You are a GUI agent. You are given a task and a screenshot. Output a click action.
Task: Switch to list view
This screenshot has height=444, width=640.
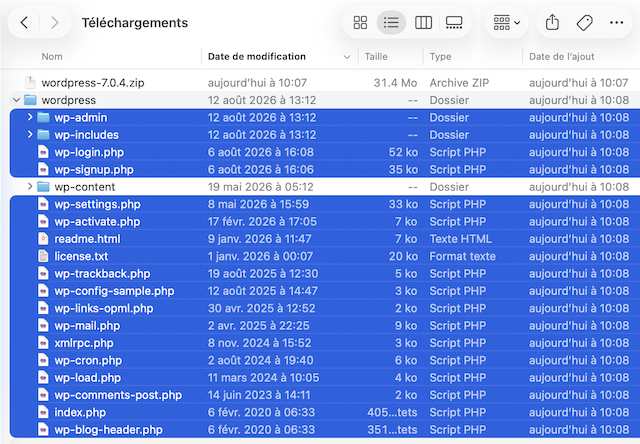pyautogui.click(x=391, y=22)
